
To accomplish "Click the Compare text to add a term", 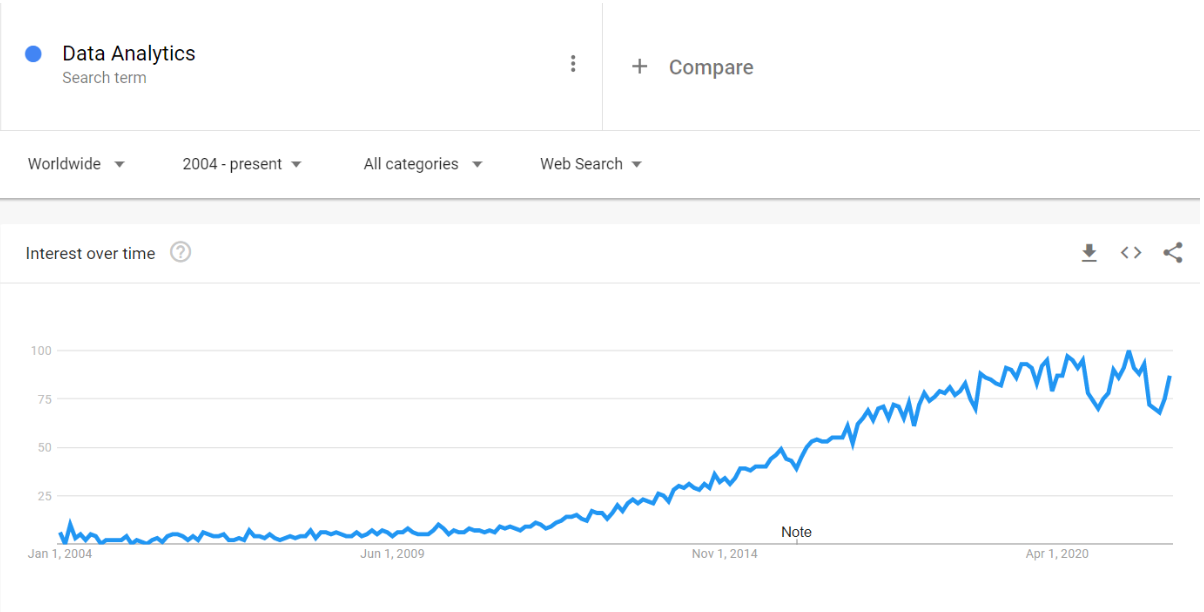I will 711,67.
